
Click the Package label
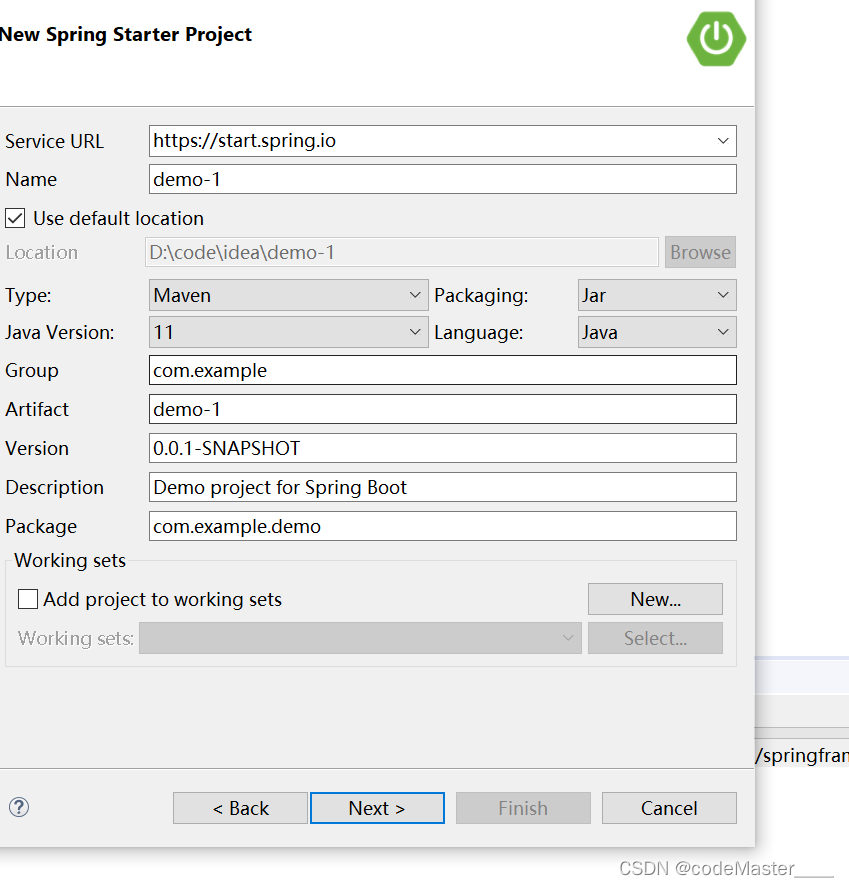click(x=41, y=527)
